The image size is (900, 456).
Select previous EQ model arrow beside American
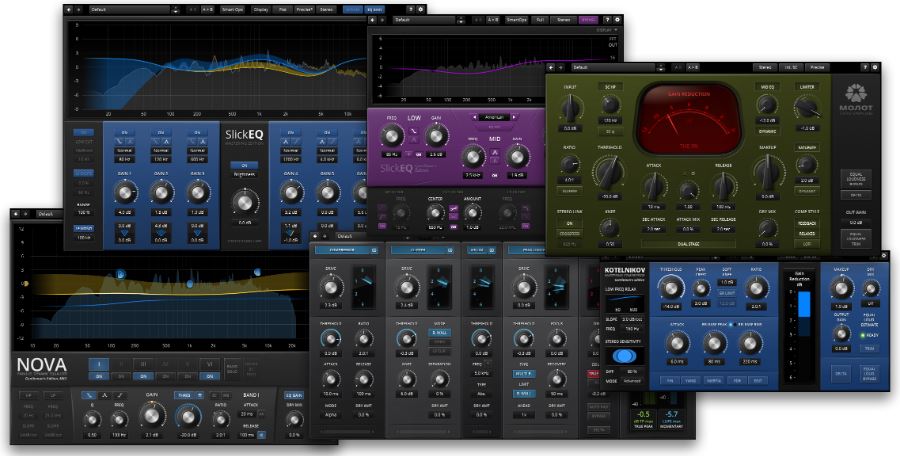click(x=475, y=117)
